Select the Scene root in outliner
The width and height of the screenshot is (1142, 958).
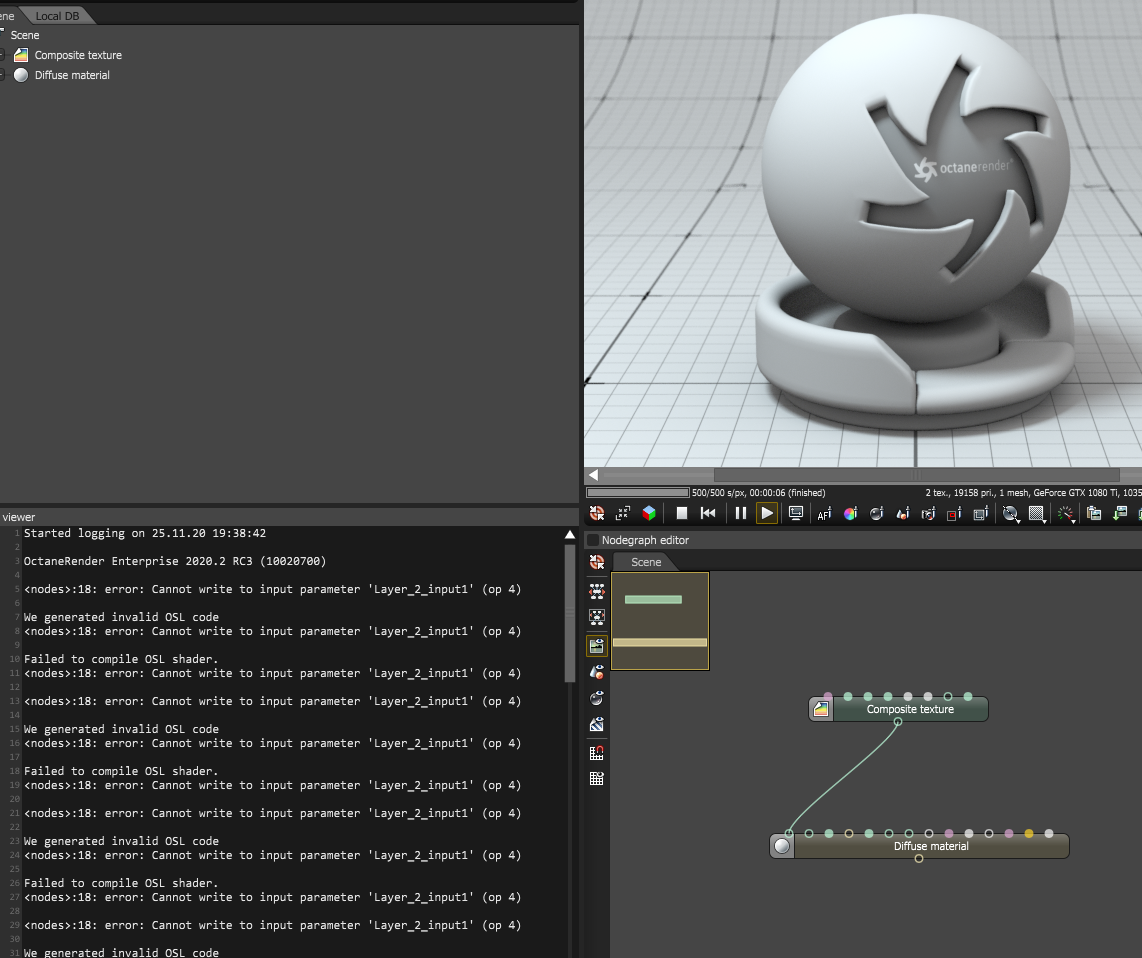[x=25, y=35]
